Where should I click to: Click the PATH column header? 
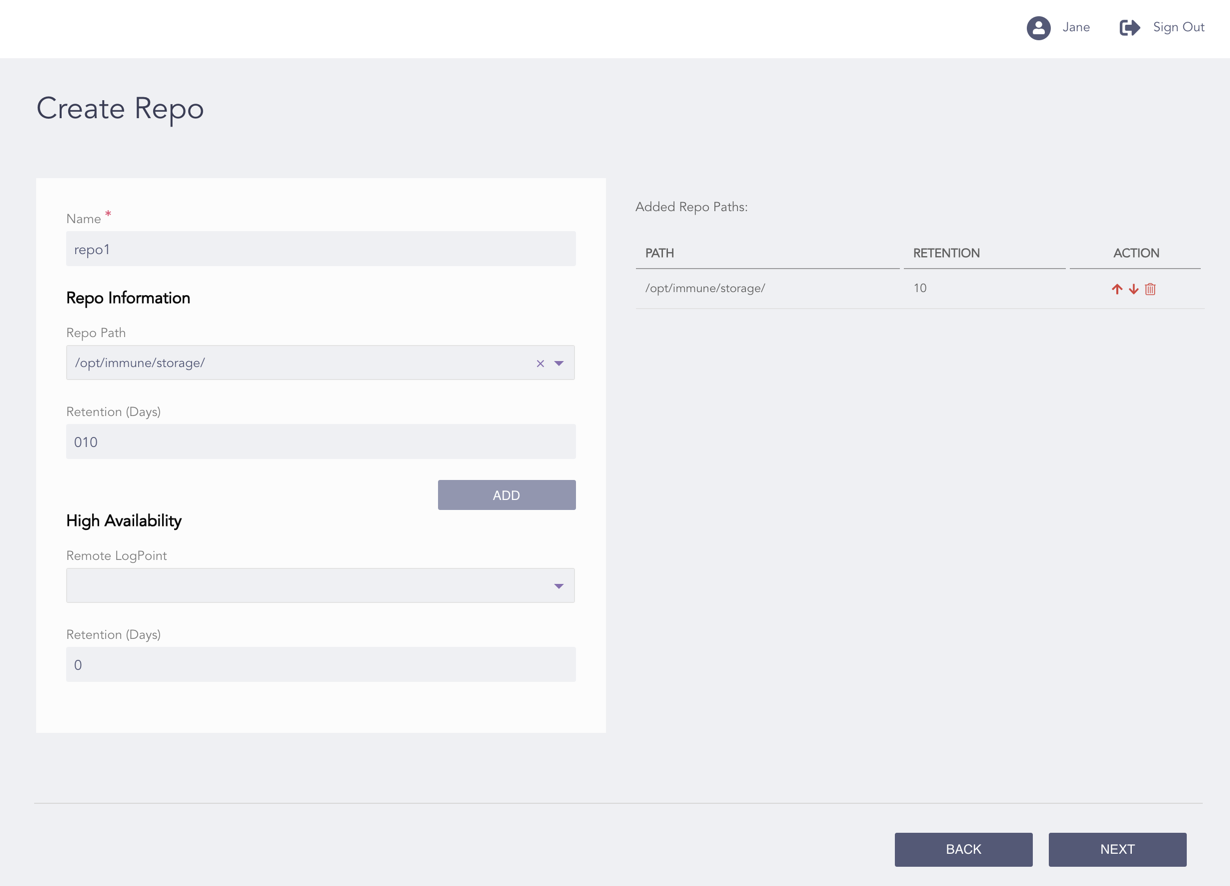pos(660,253)
